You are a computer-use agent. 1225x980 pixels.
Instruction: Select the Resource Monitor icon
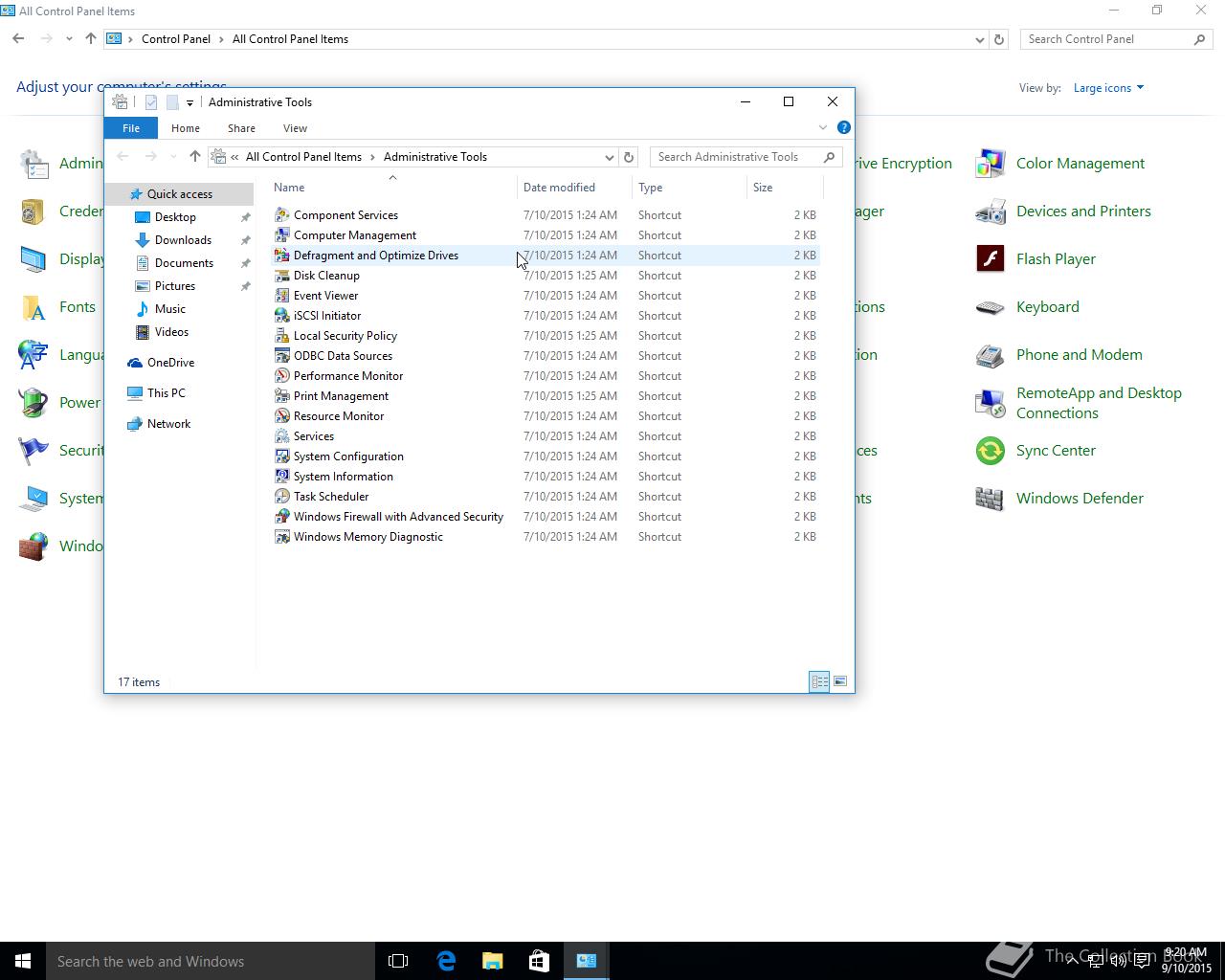[x=281, y=416]
